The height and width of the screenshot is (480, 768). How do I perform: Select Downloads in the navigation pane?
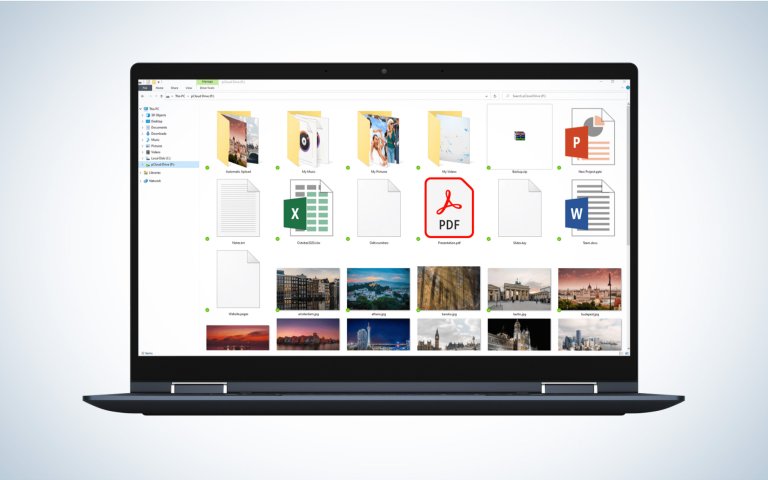[157, 134]
